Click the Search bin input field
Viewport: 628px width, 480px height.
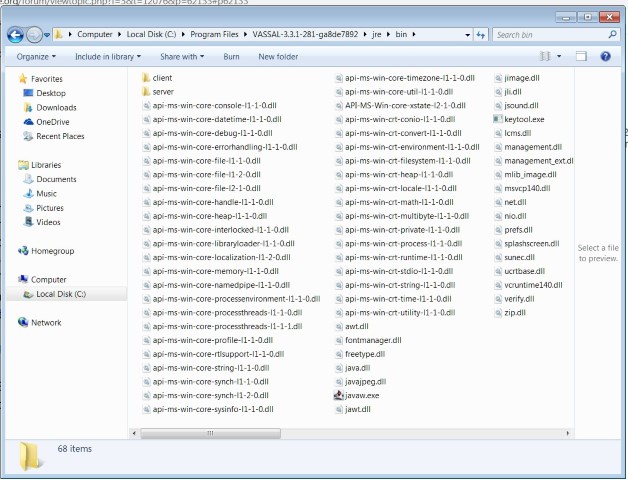pos(551,35)
